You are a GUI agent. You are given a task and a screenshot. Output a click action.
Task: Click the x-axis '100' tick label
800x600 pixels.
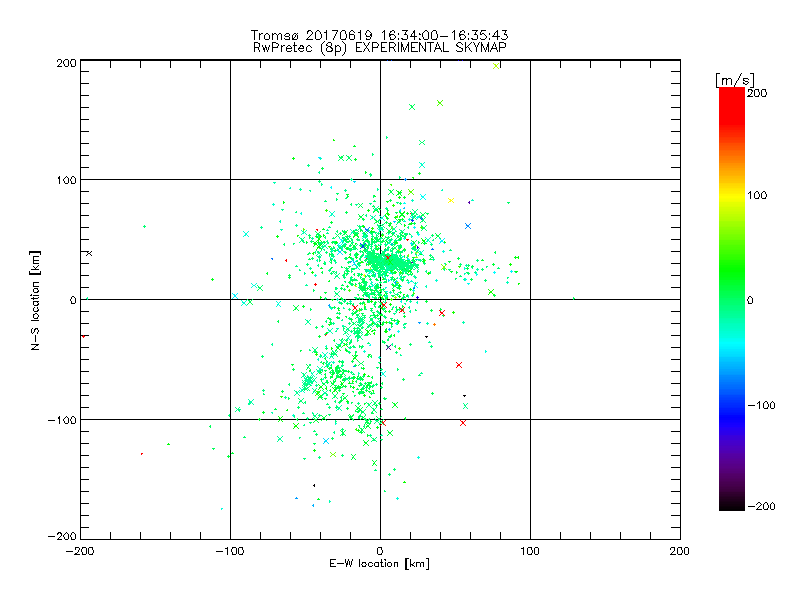[530, 551]
